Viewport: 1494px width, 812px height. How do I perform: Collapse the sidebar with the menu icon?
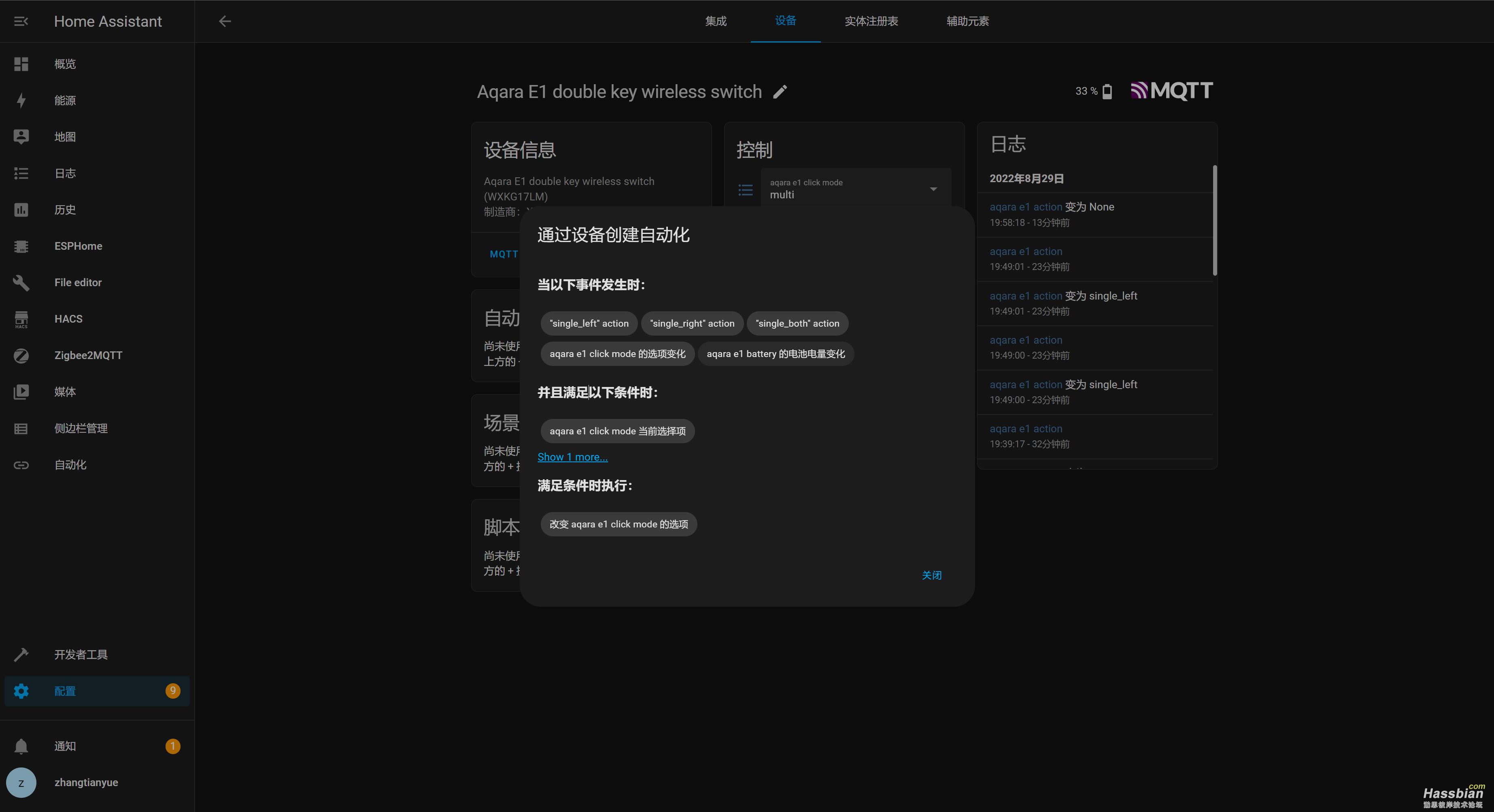21,21
